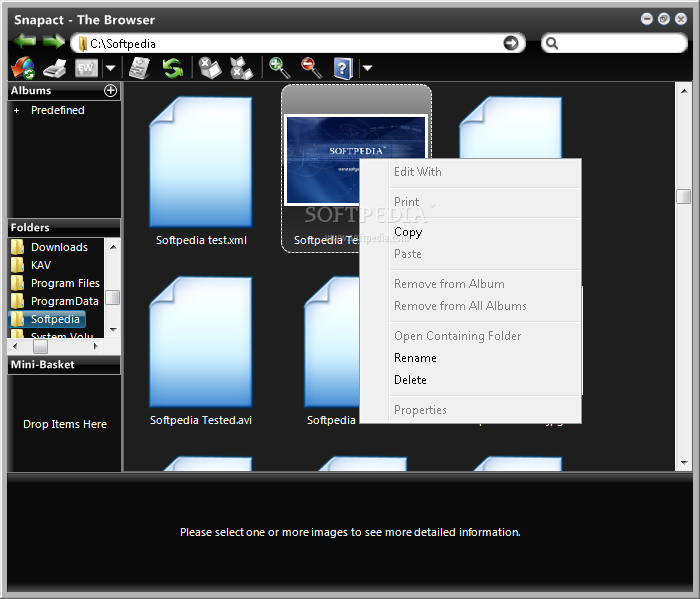Click the document stamp toolbar icon

pos(139,68)
